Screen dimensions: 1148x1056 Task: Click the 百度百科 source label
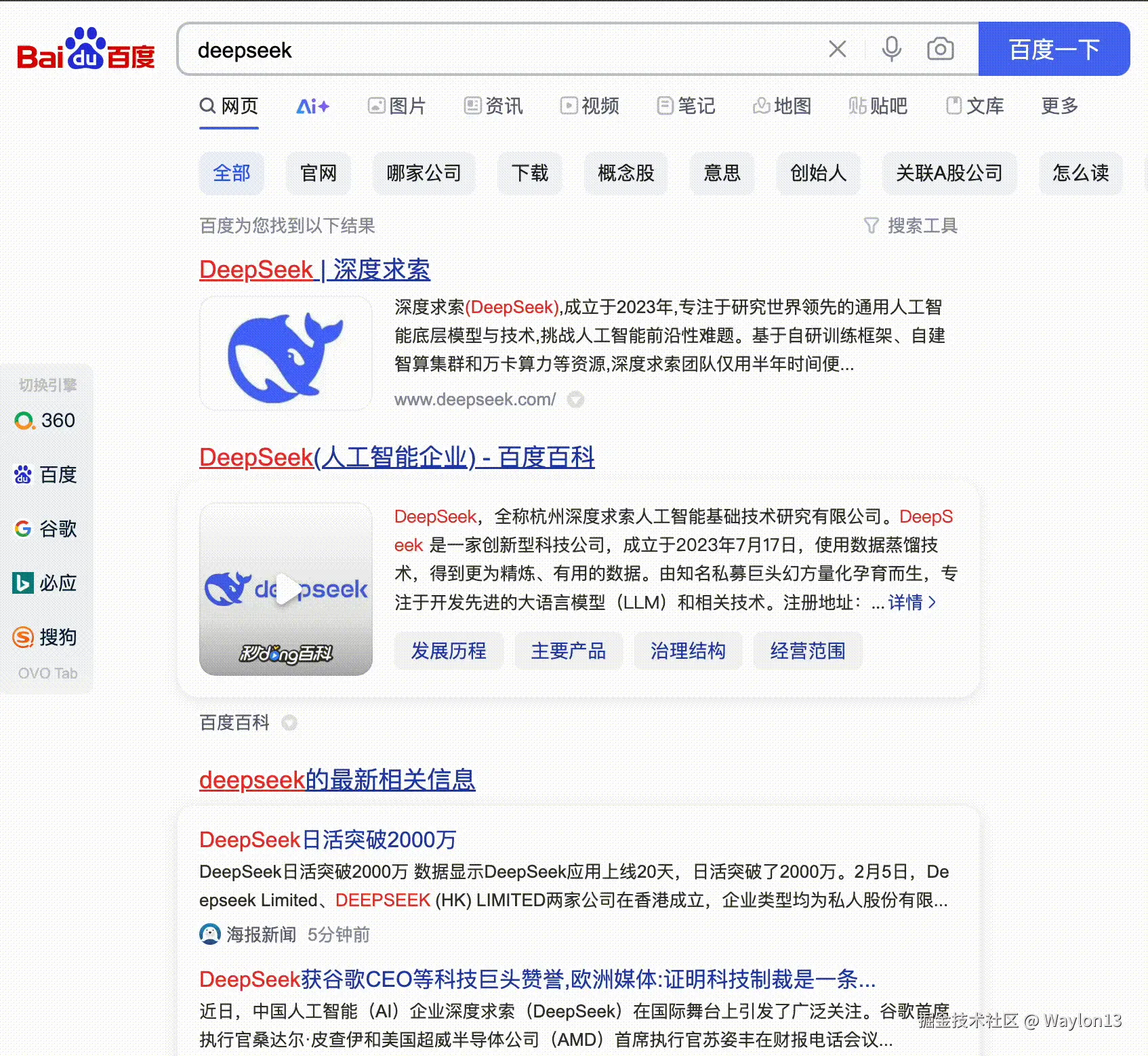(x=234, y=723)
